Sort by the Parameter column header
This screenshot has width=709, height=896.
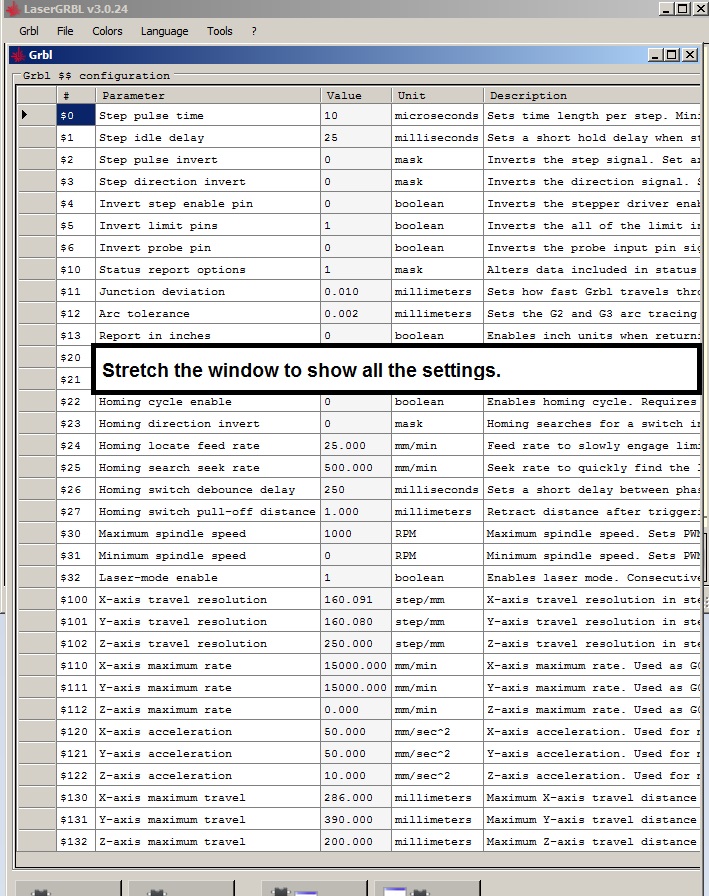208,95
